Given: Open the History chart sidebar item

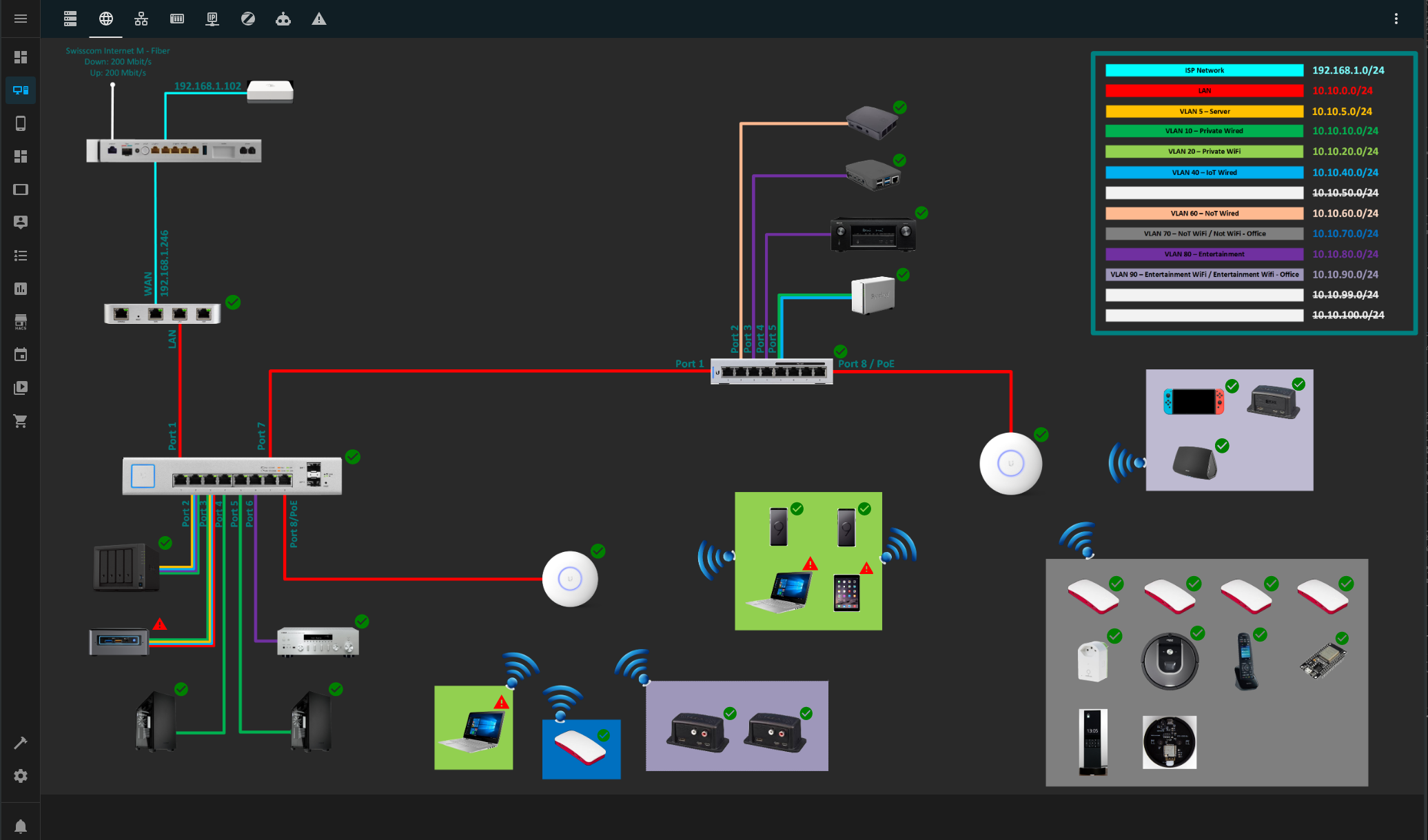Looking at the screenshot, I should [x=21, y=289].
